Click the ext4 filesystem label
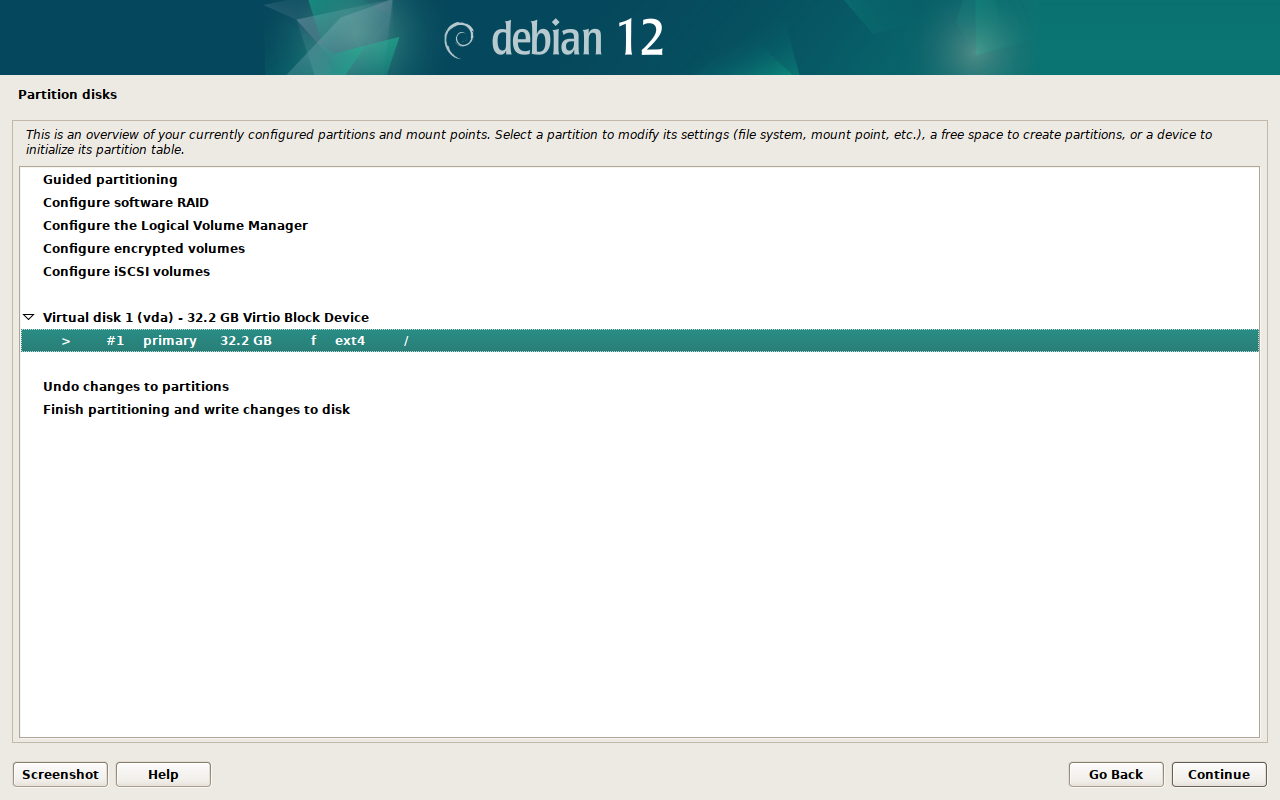The height and width of the screenshot is (800, 1280). (x=350, y=341)
